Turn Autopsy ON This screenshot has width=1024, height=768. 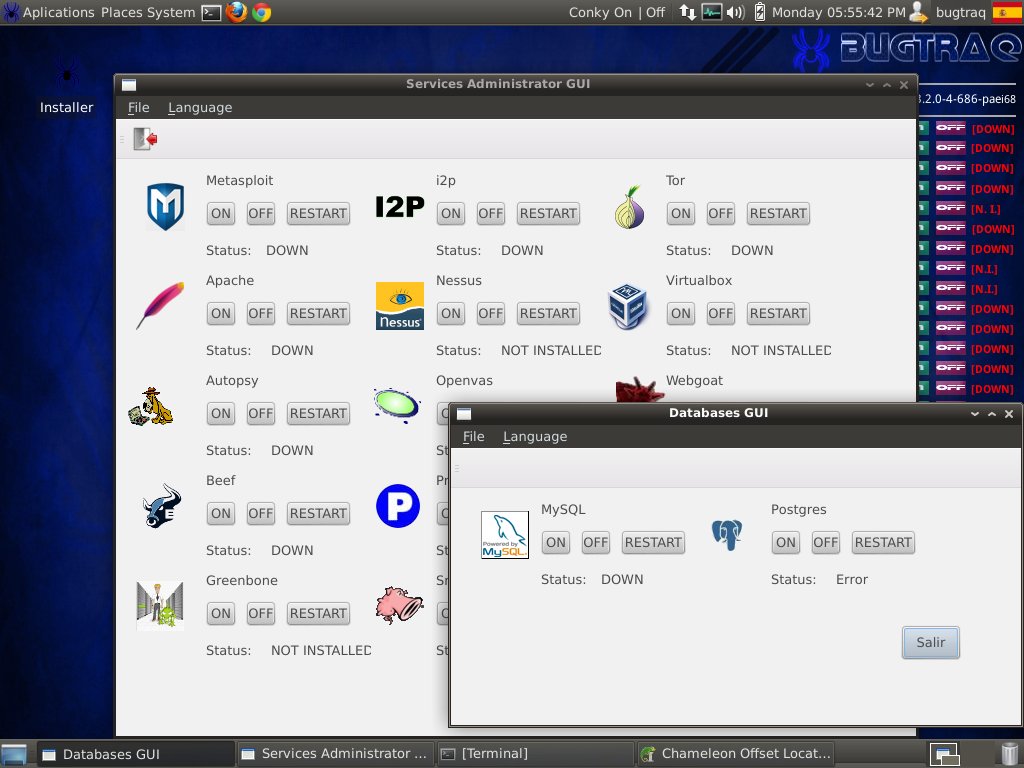pos(221,413)
